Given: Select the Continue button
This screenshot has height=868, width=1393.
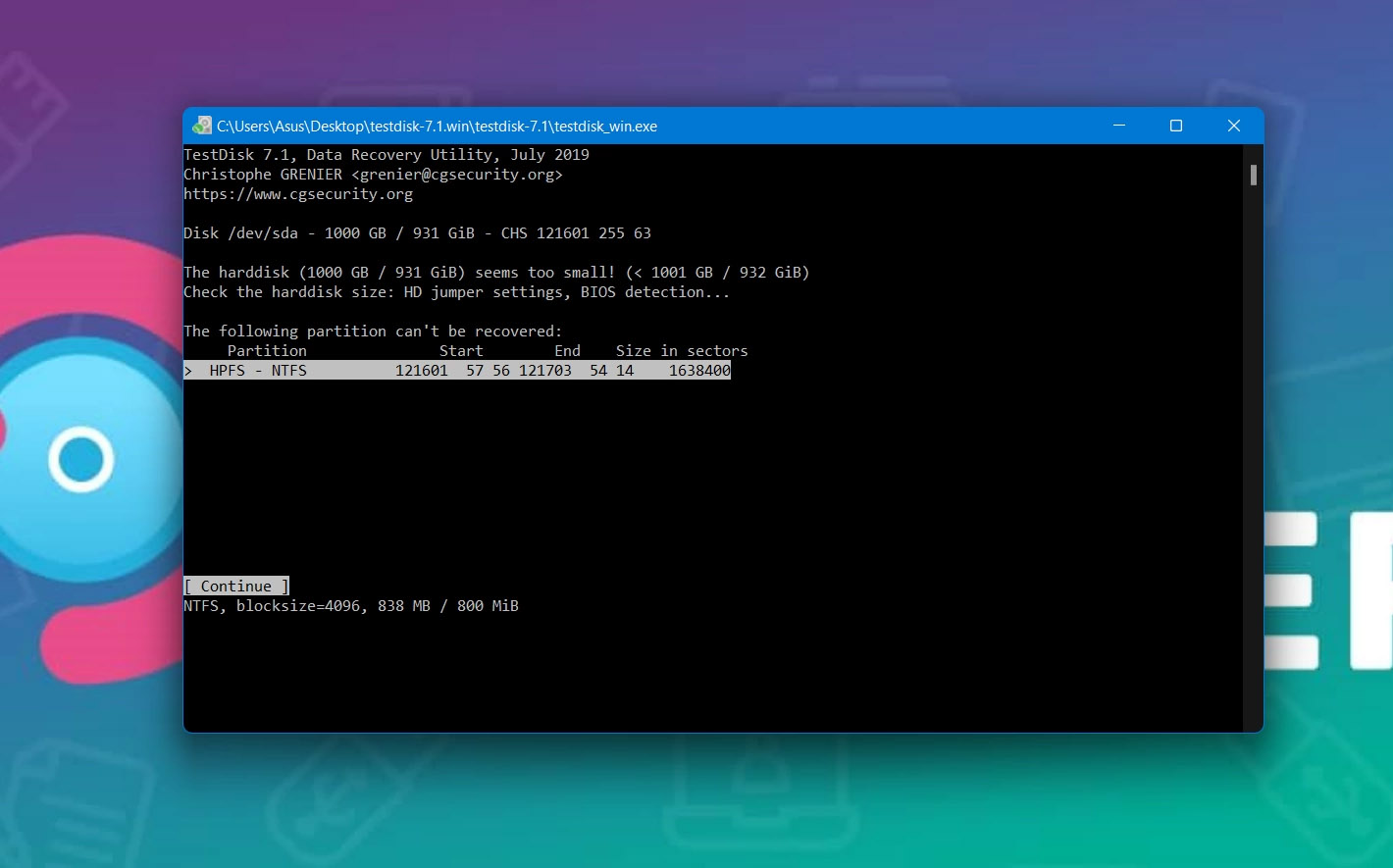Looking at the screenshot, I should [x=236, y=586].
